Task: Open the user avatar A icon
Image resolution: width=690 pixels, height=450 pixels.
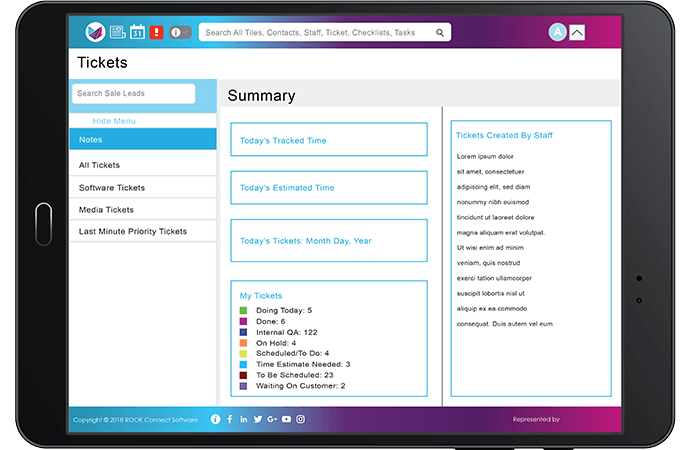Action: (558, 32)
